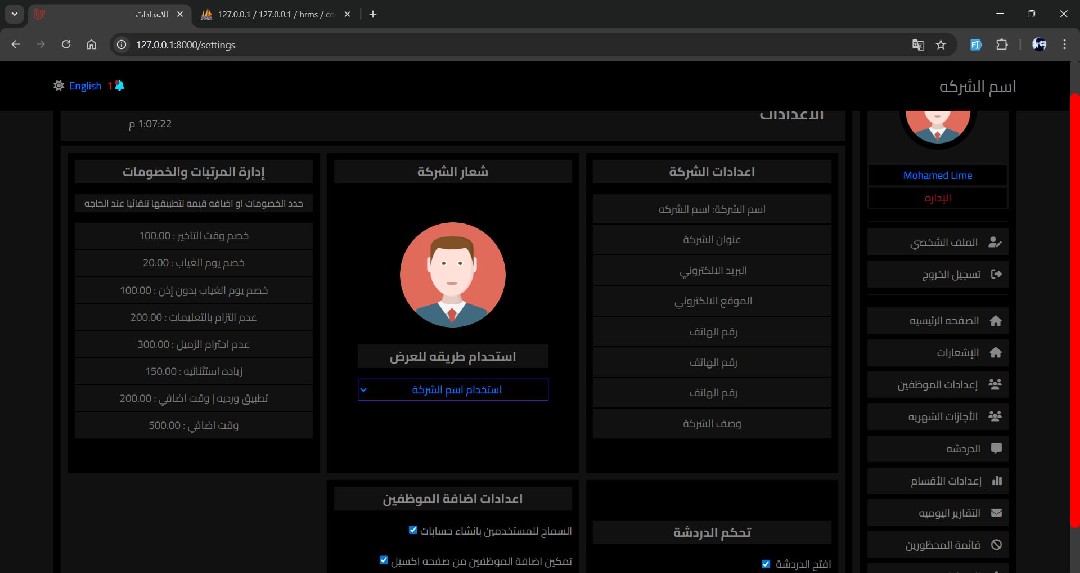
Task: Select the اسم الشركة: اسم الشركه row
Action: coord(712,209)
